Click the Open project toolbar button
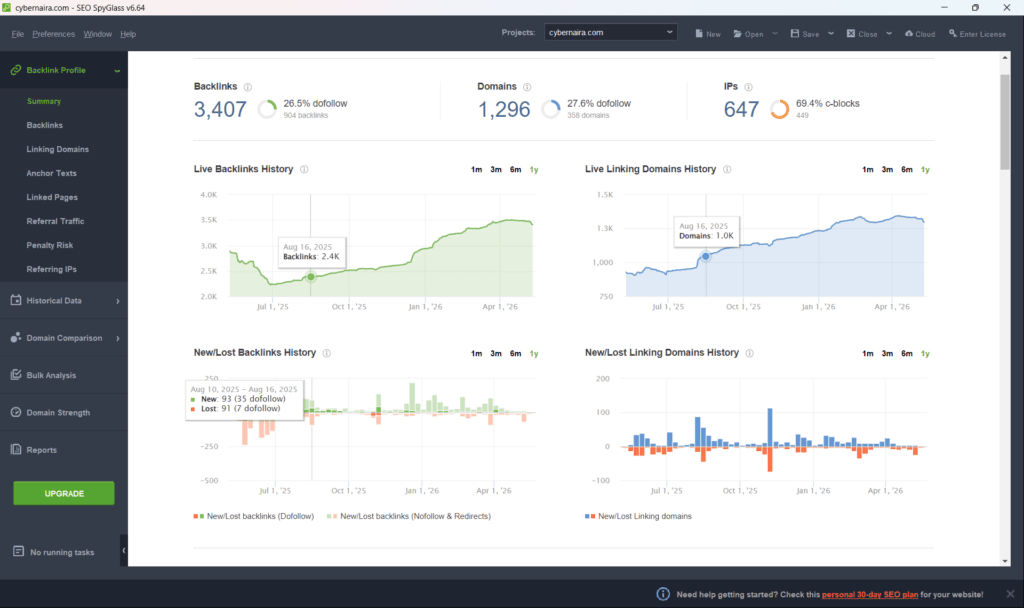Image resolution: width=1024 pixels, height=608 pixels. 748,34
